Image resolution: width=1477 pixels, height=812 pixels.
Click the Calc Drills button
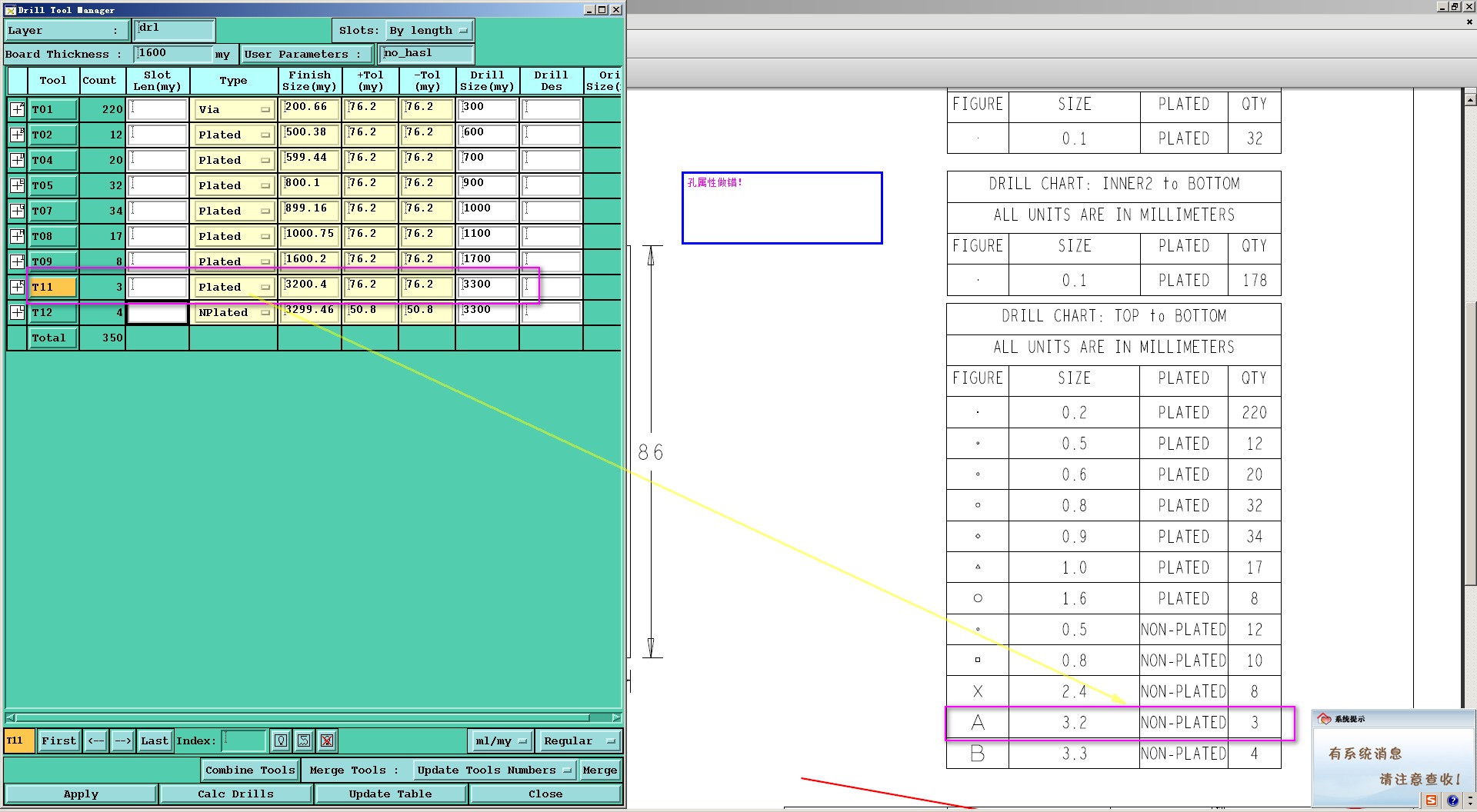pyautogui.click(x=235, y=794)
